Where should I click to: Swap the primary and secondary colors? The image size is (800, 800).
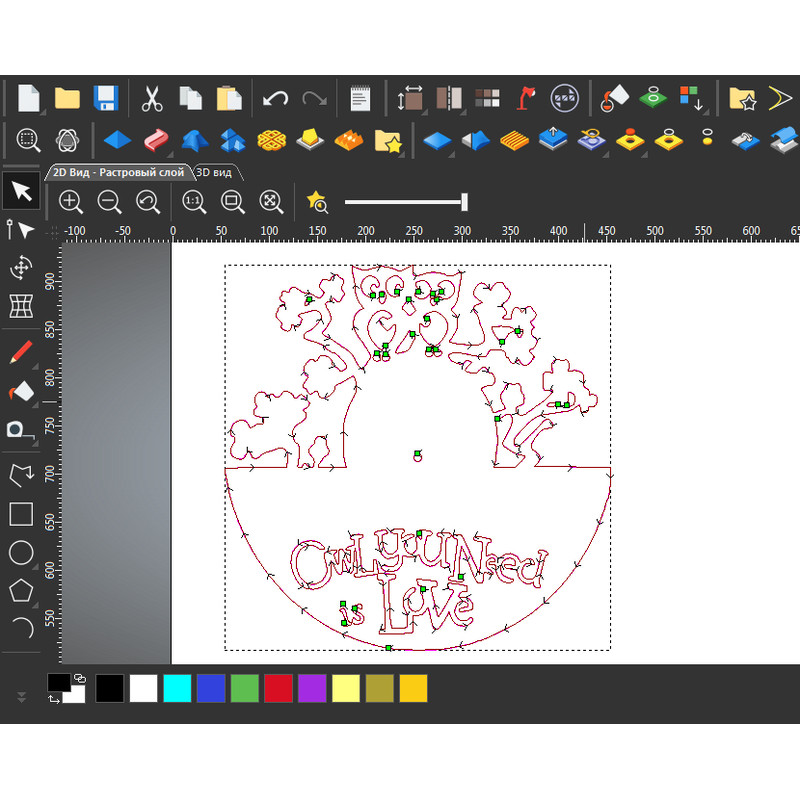pos(81,677)
